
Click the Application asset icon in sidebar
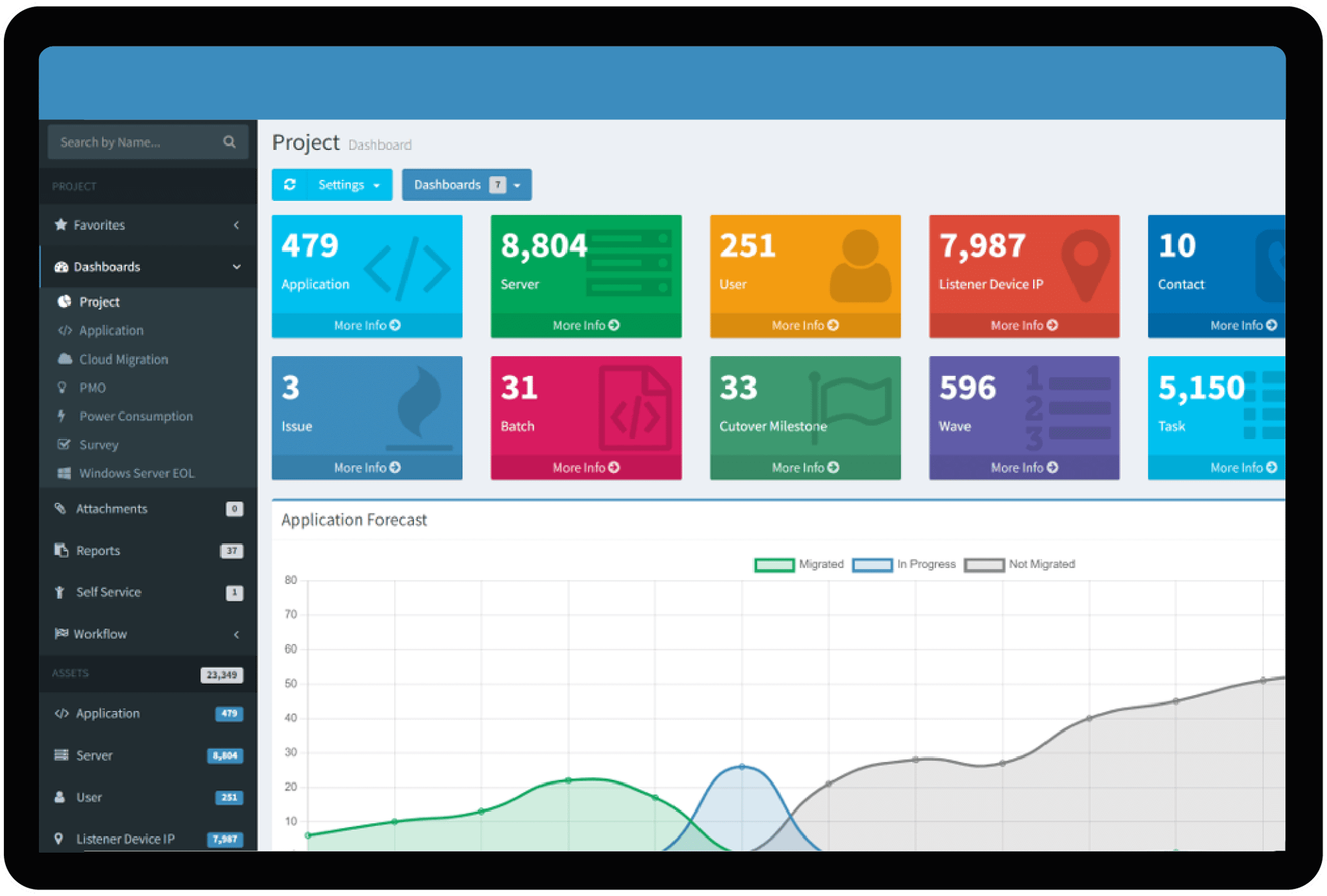pyautogui.click(x=69, y=713)
